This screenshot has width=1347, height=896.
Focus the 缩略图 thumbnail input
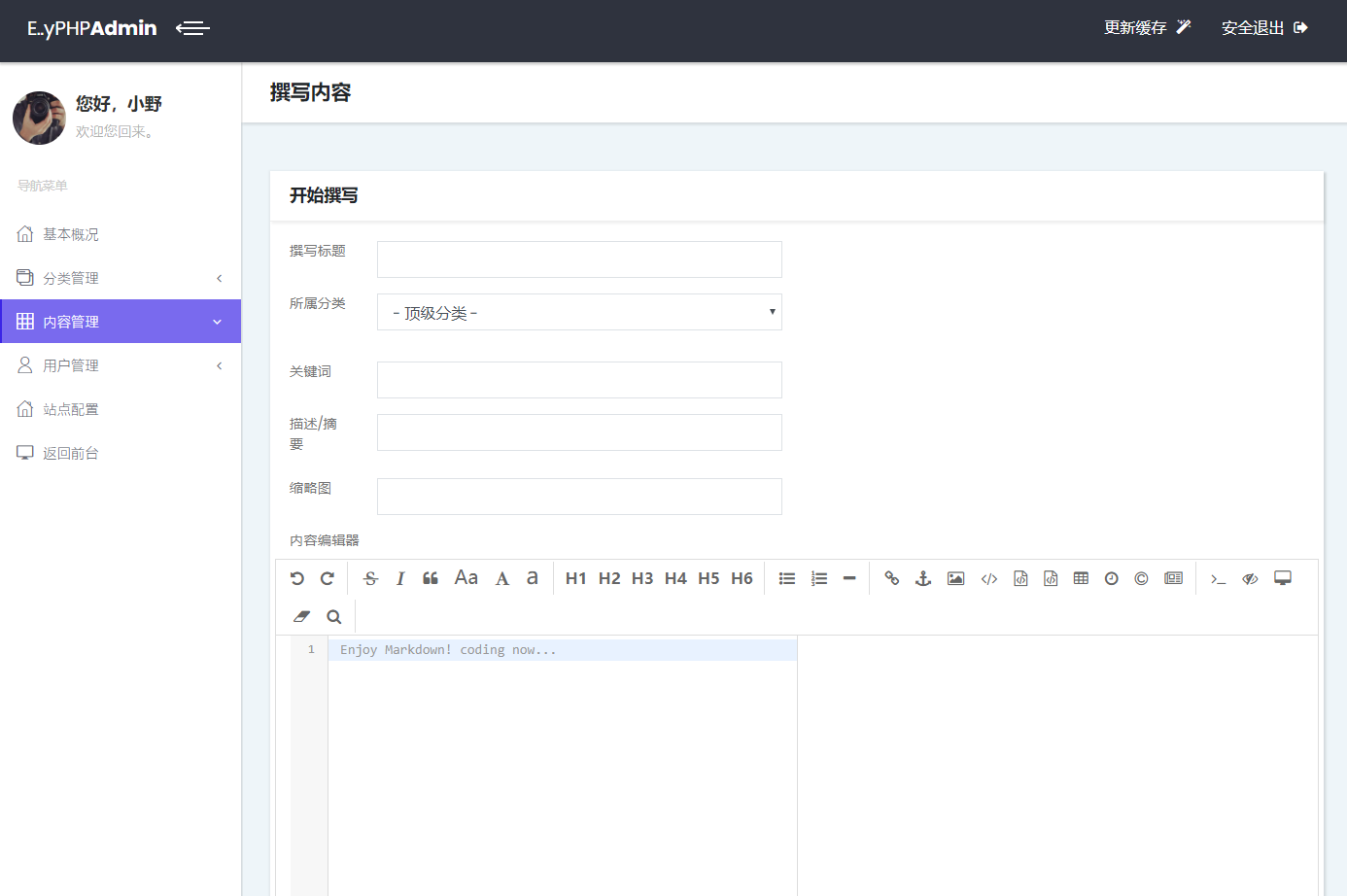pyautogui.click(x=579, y=497)
